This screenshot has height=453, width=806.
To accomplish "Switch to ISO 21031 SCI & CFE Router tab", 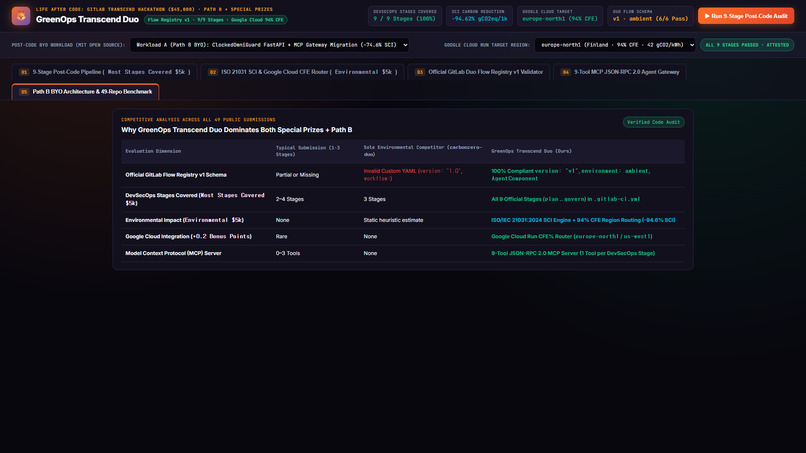I will point(302,72).
